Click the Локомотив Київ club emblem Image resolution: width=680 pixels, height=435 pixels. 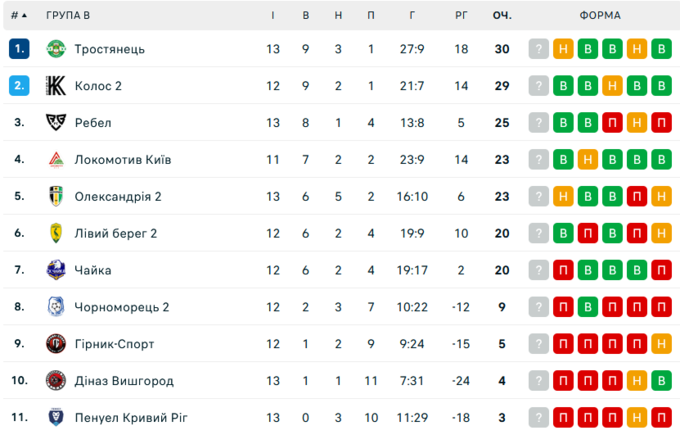coord(56,160)
